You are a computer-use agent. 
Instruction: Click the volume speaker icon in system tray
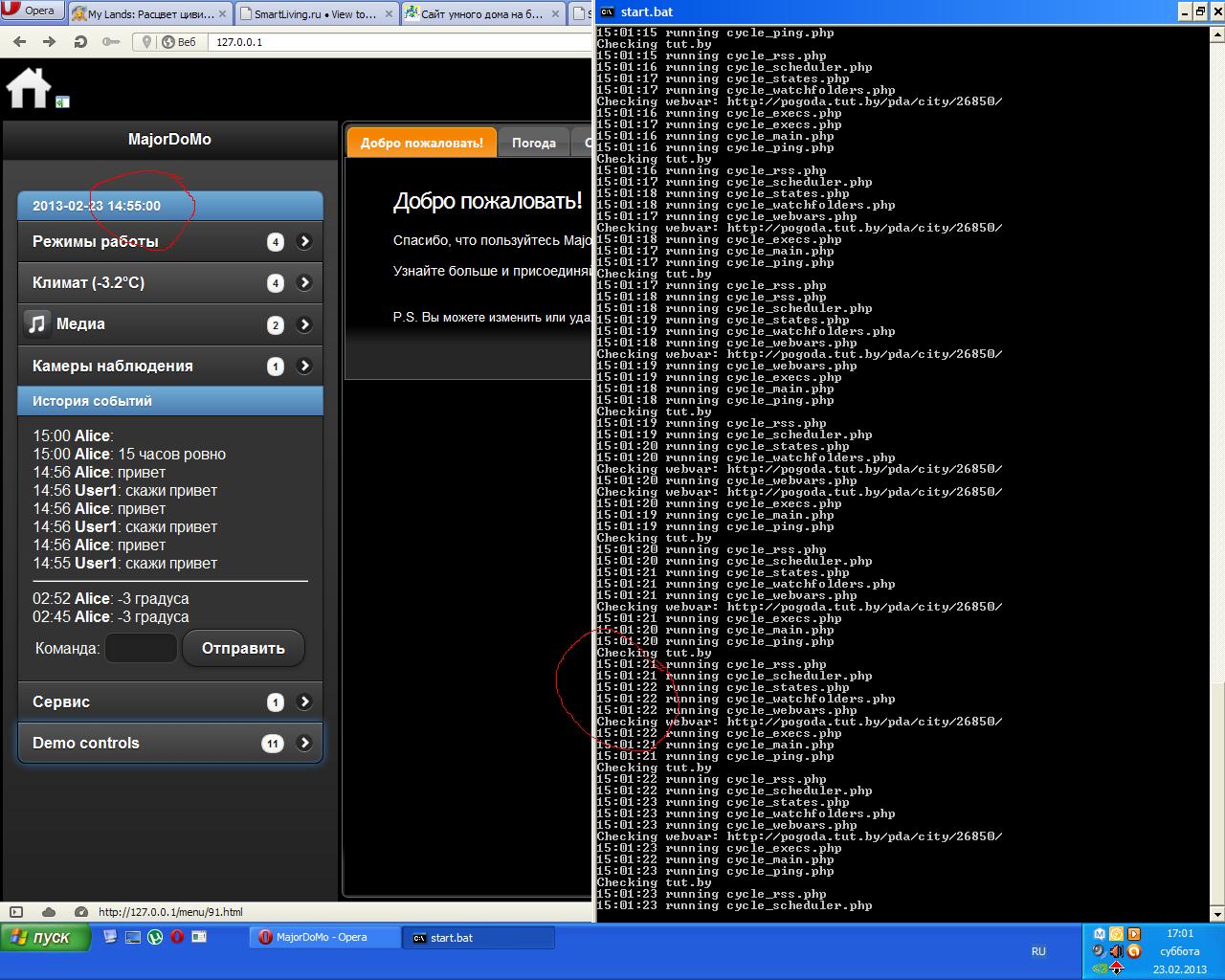point(1116,951)
